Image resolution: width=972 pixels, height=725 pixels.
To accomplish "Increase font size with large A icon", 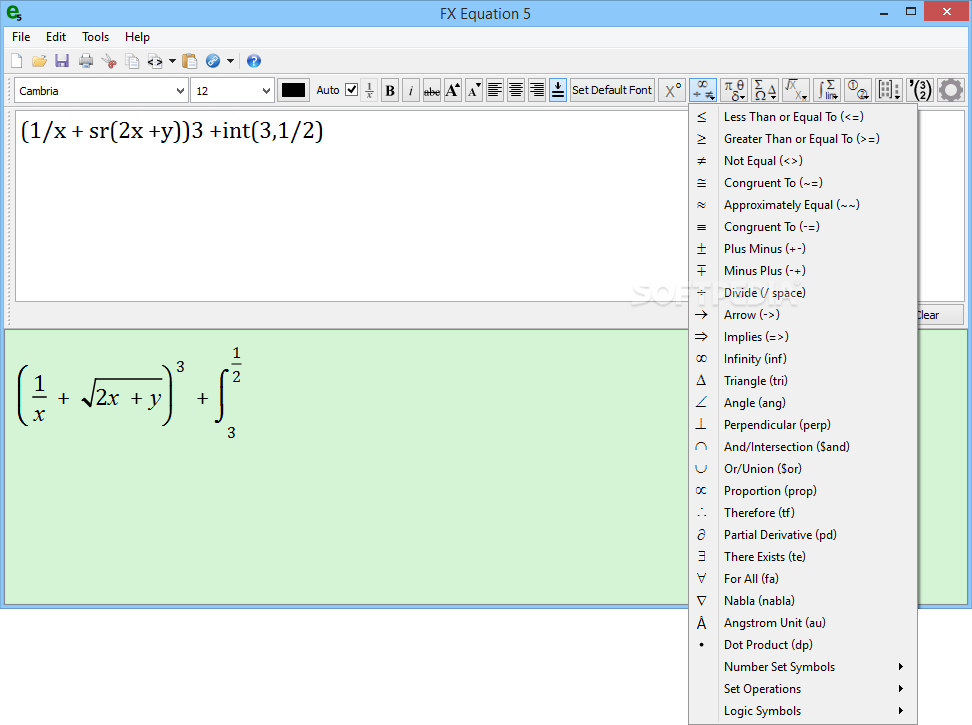I will [453, 90].
